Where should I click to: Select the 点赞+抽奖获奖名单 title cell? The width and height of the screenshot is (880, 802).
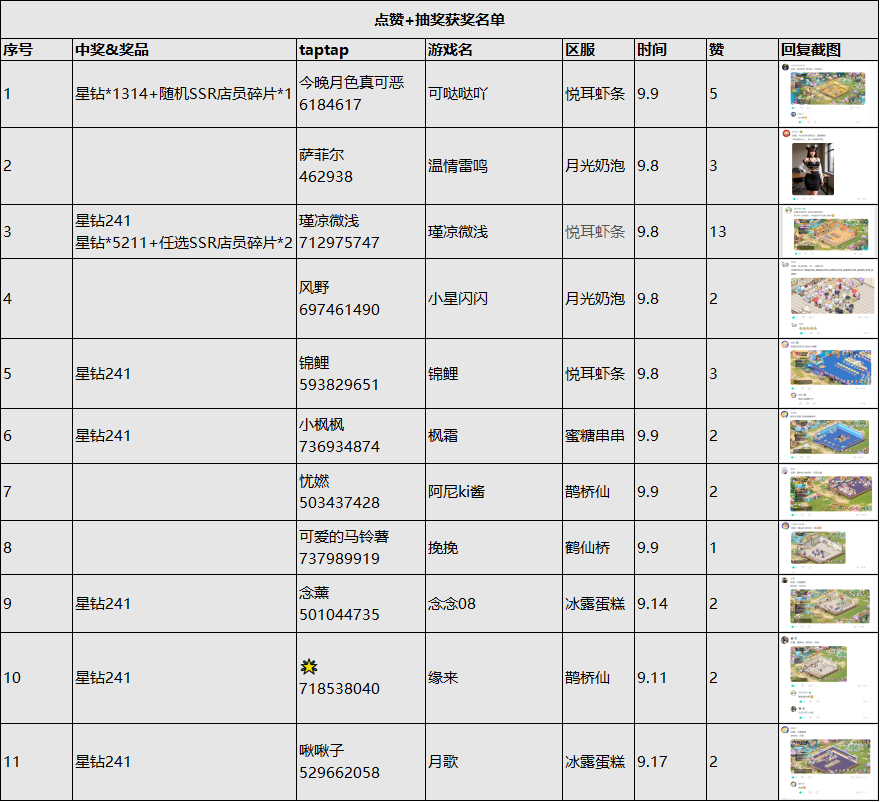pyautogui.click(x=439, y=20)
